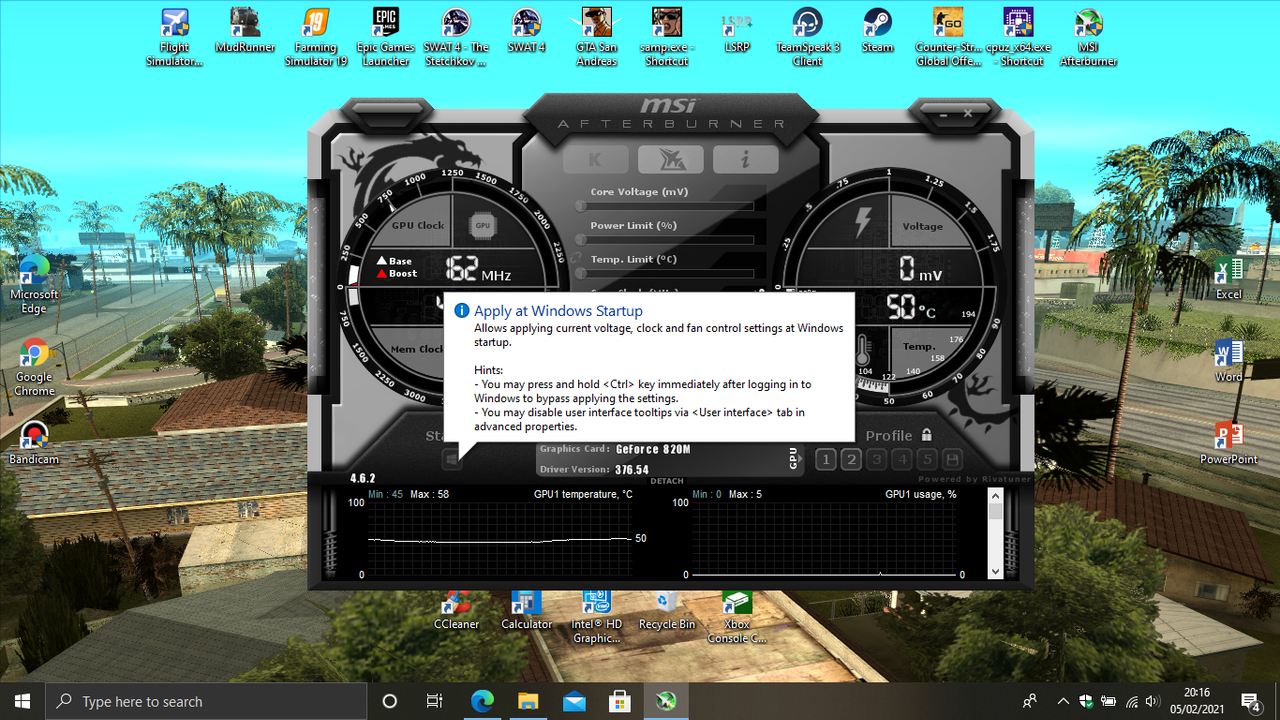Click the GPU1 temperature graph

coord(499,538)
